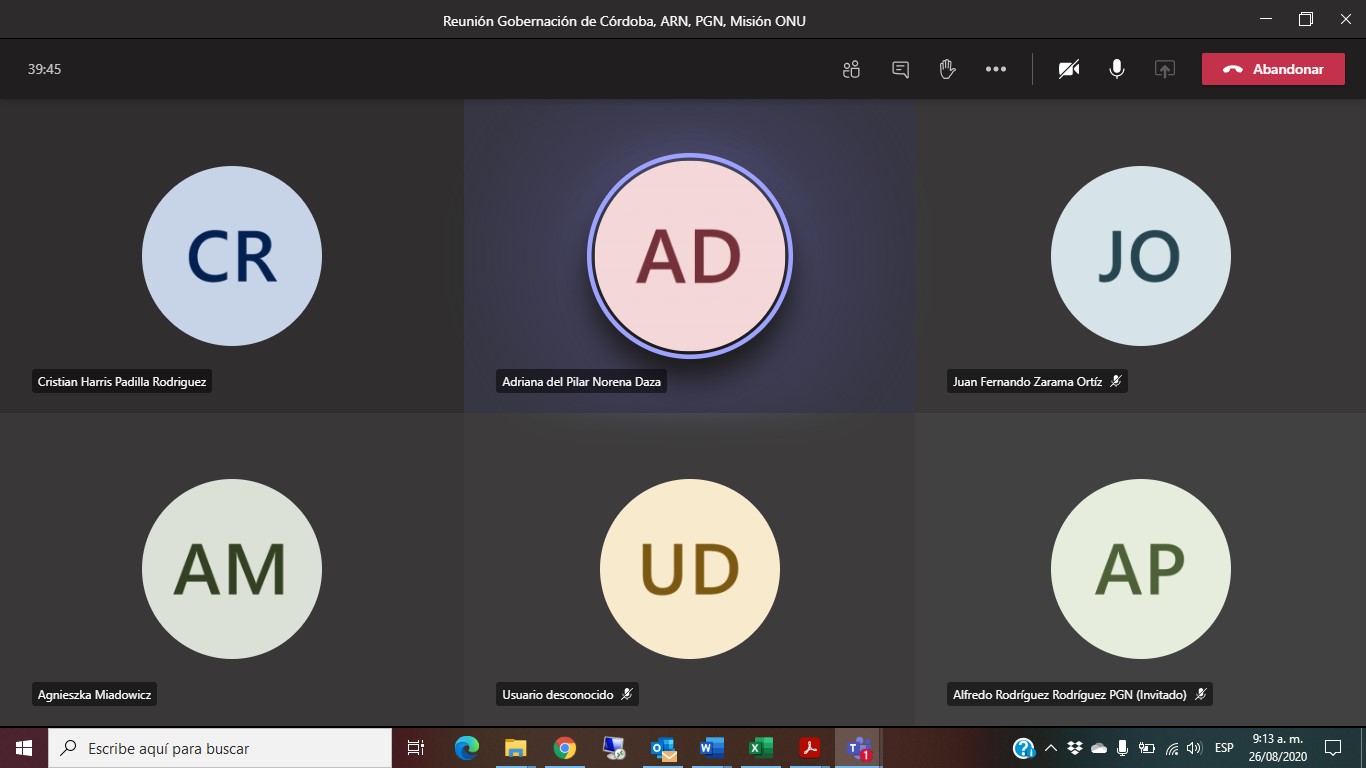Click Juan Fernando Zarama Ortíz name label
The height and width of the screenshot is (768, 1366).
(1027, 382)
